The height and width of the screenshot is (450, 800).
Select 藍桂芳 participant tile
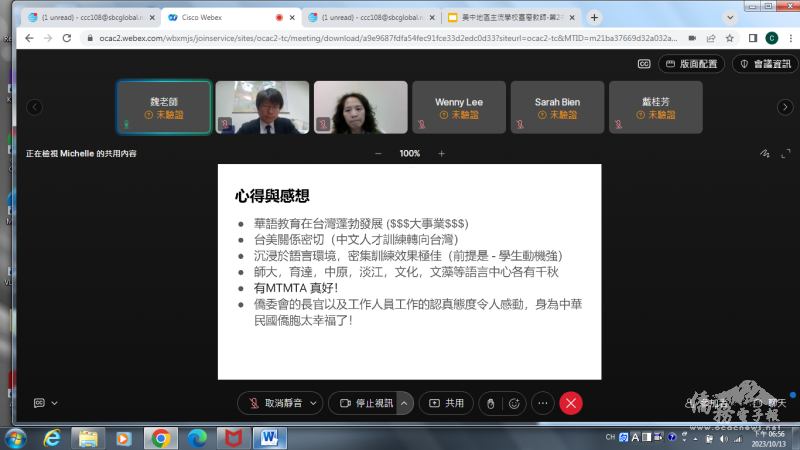coord(656,107)
